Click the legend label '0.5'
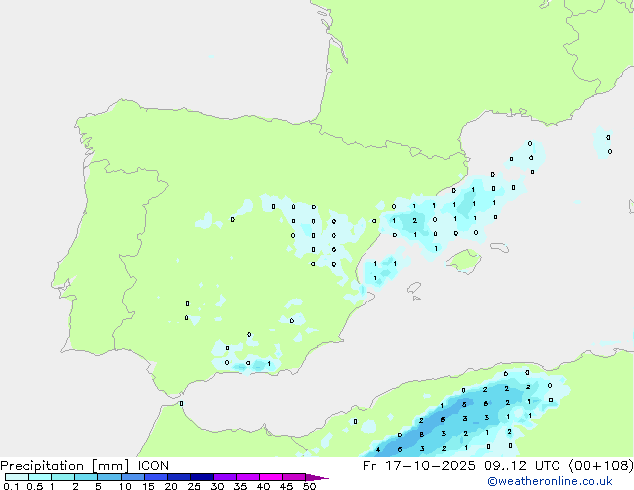The height and width of the screenshot is (490, 634). [x=35, y=486]
